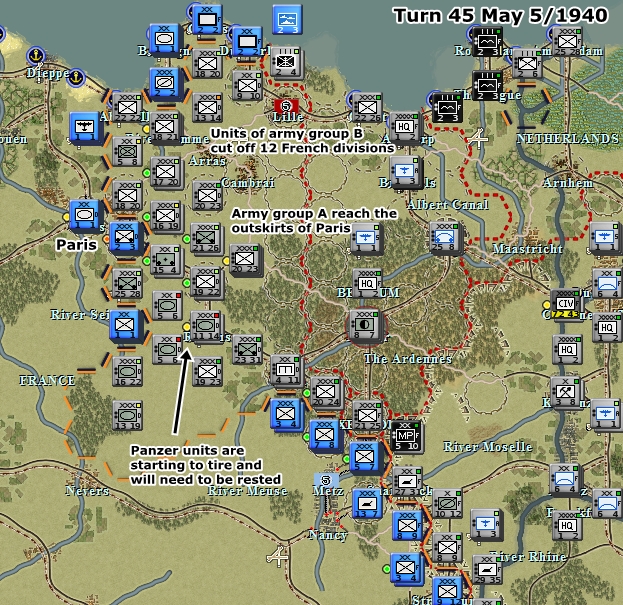Select blue infantry unit 1 1 on the Seine
Screen dimensions: 623x605
tap(124, 325)
